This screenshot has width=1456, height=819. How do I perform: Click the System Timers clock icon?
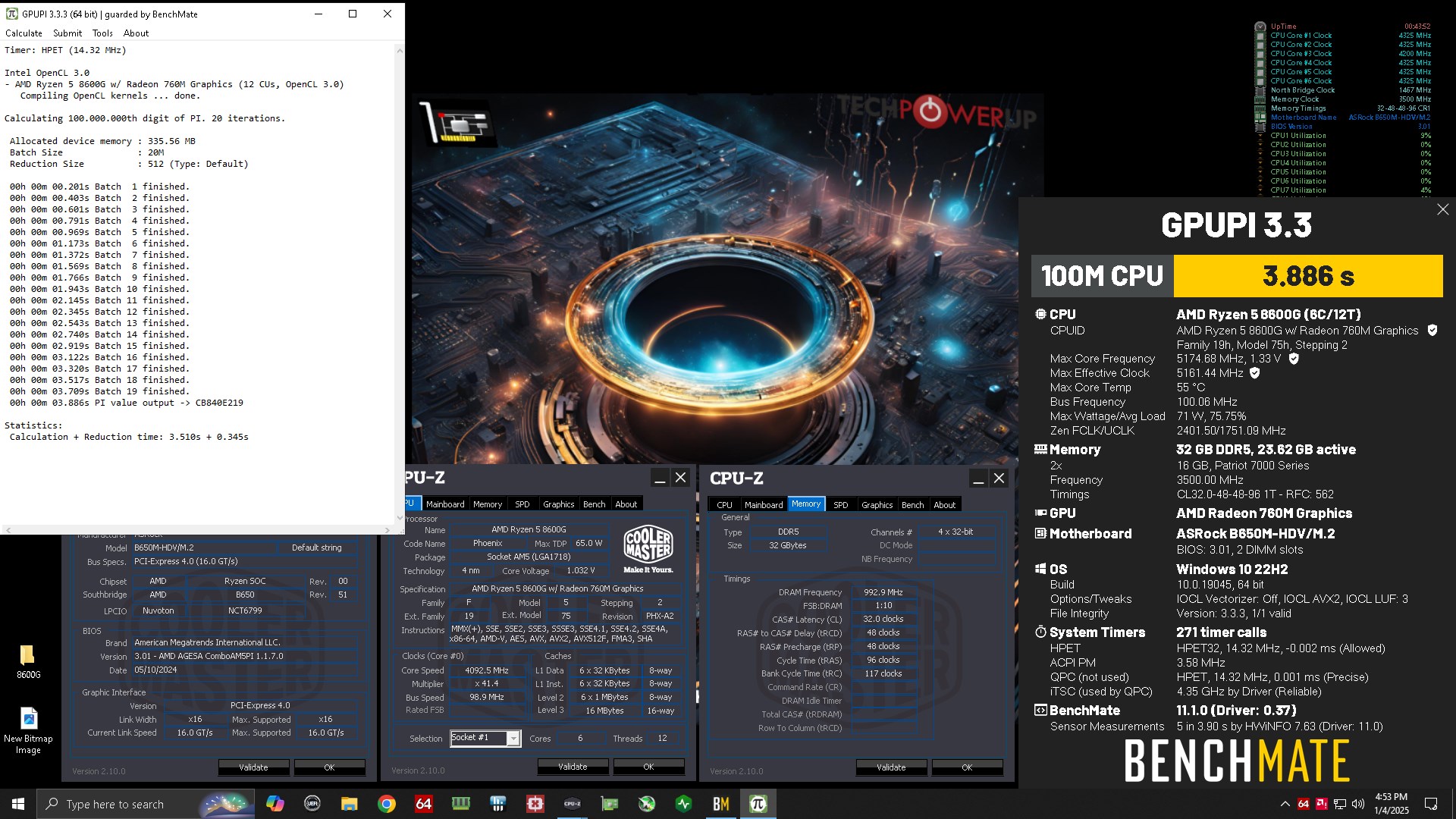tap(1040, 632)
